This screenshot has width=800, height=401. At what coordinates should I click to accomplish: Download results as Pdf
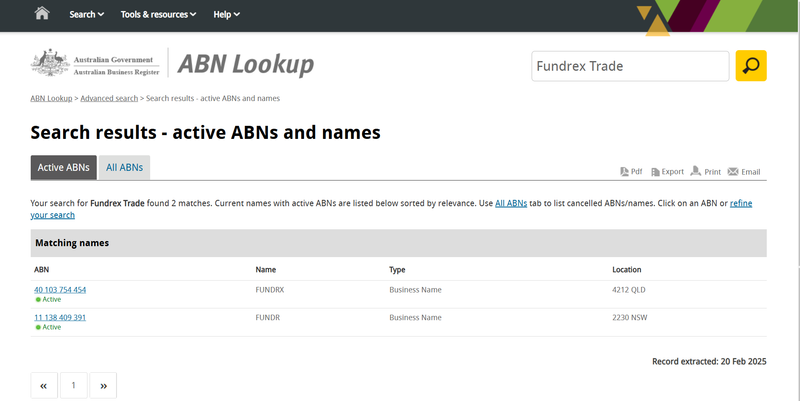(x=631, y=172)
